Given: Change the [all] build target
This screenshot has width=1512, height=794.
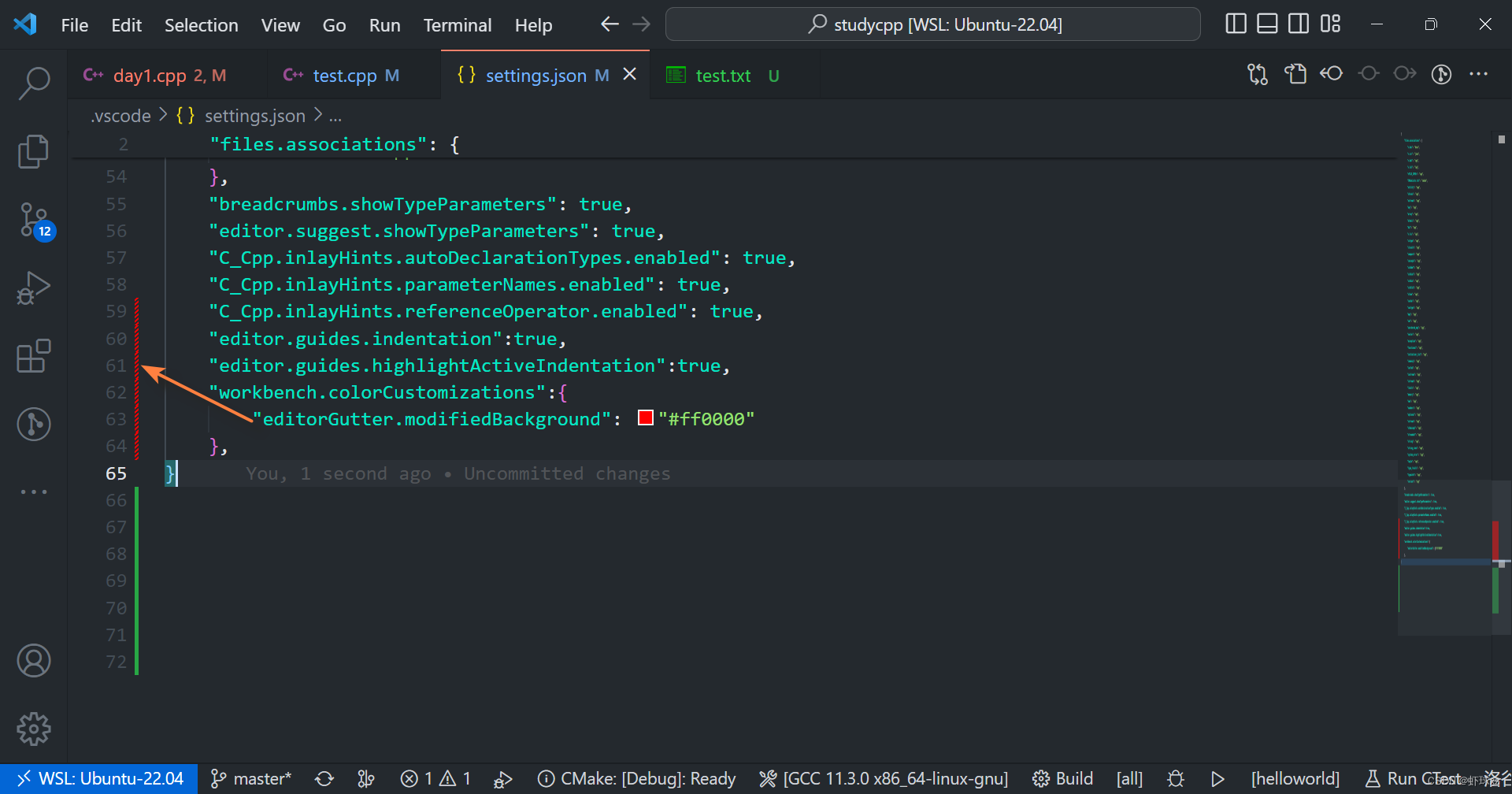Looking at the screenshot, I should [x=1129, y=778].
